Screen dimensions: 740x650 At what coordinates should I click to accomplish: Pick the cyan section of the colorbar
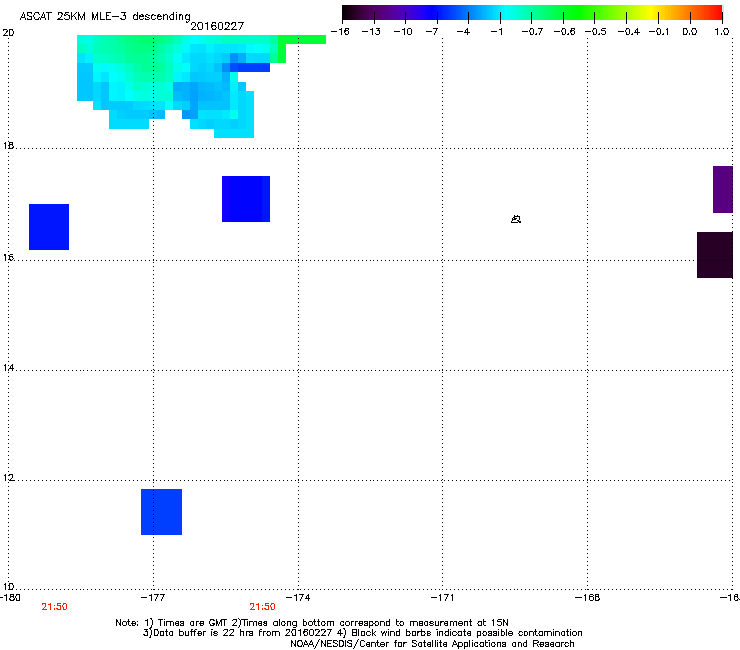505,12
